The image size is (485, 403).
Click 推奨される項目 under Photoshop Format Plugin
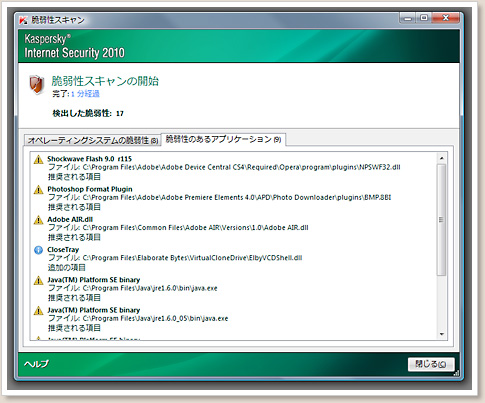(x=74, y=207)
